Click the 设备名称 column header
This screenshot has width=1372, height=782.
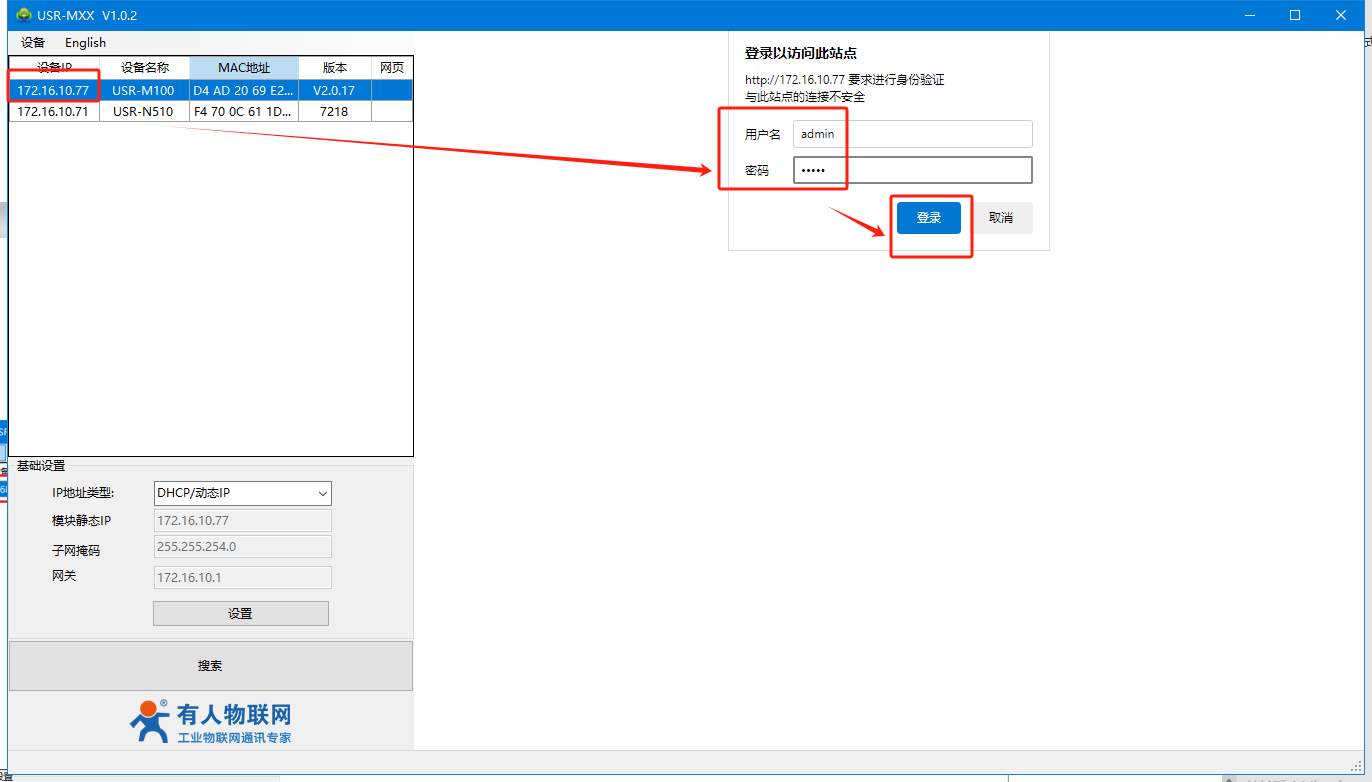pos(144,68)
